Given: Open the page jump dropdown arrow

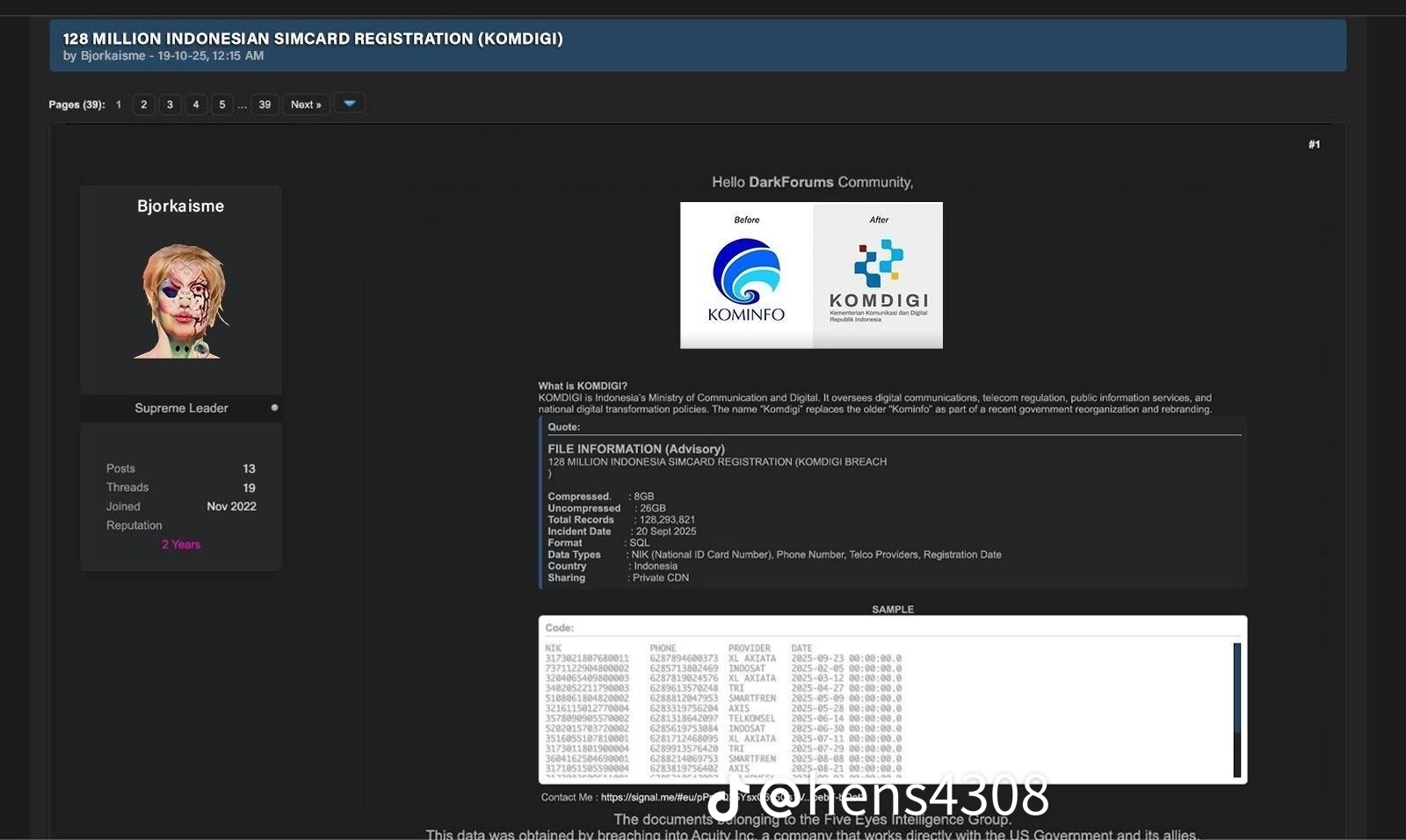Looking at the screenshot, I should [x=350, y=104].
